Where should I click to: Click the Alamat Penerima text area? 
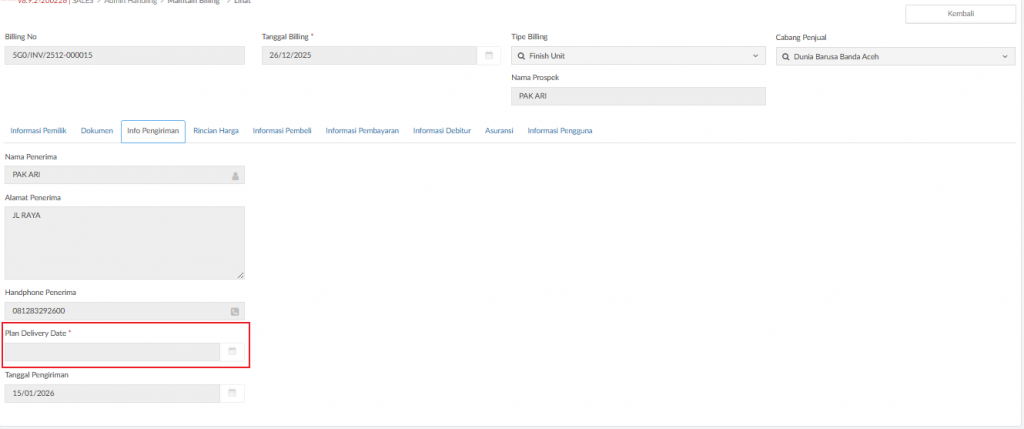coord(124,242)
